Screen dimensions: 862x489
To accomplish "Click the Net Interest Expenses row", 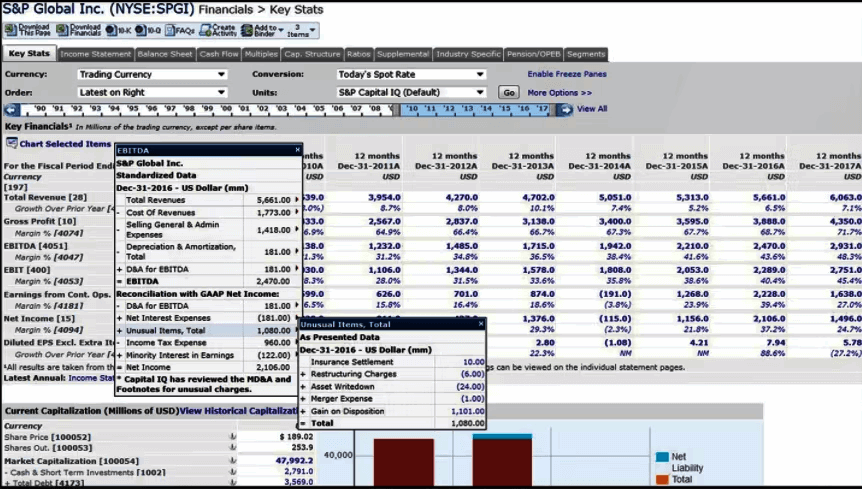I will (208, 318).
